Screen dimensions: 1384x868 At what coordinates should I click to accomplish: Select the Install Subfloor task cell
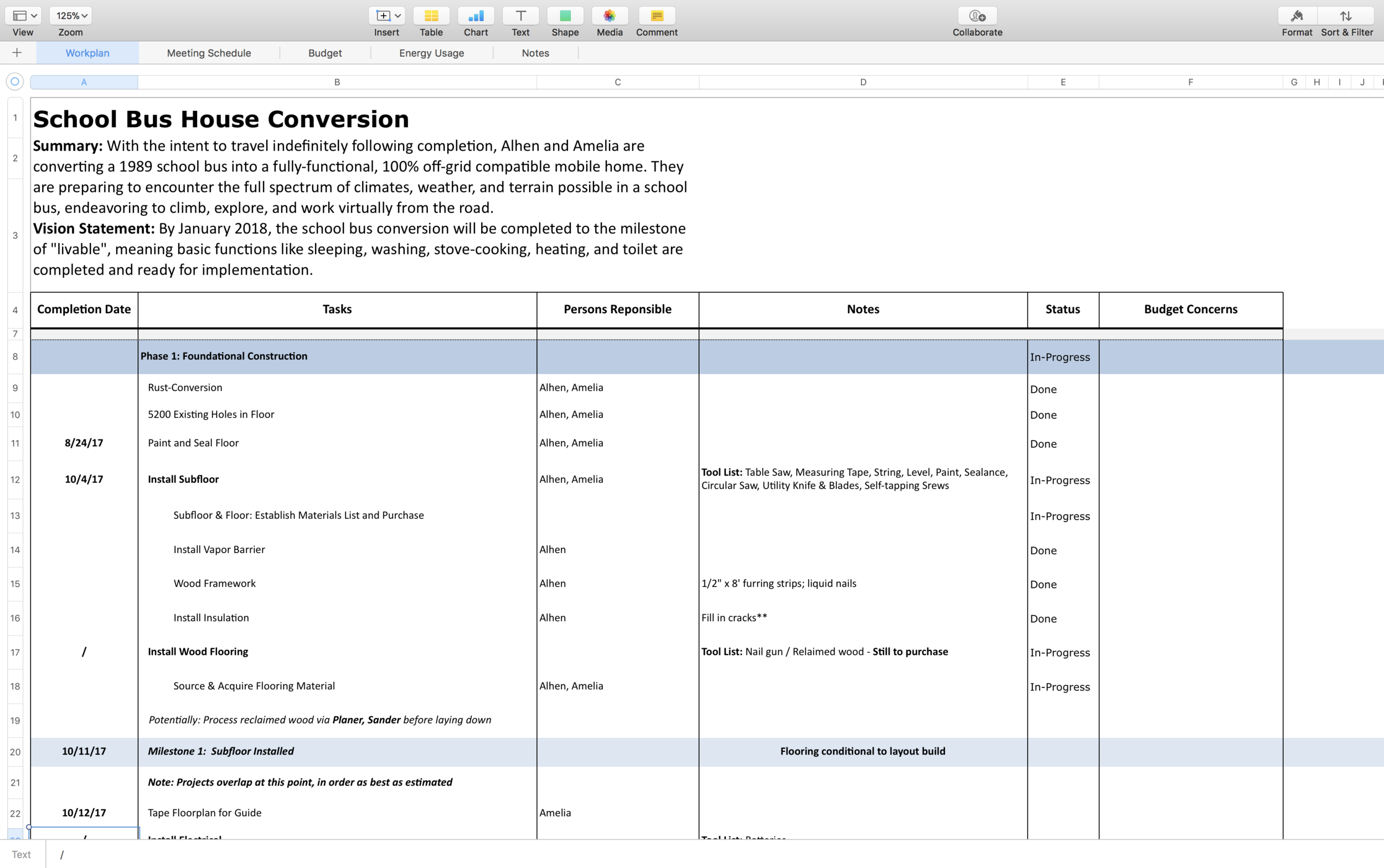(337, 479)
